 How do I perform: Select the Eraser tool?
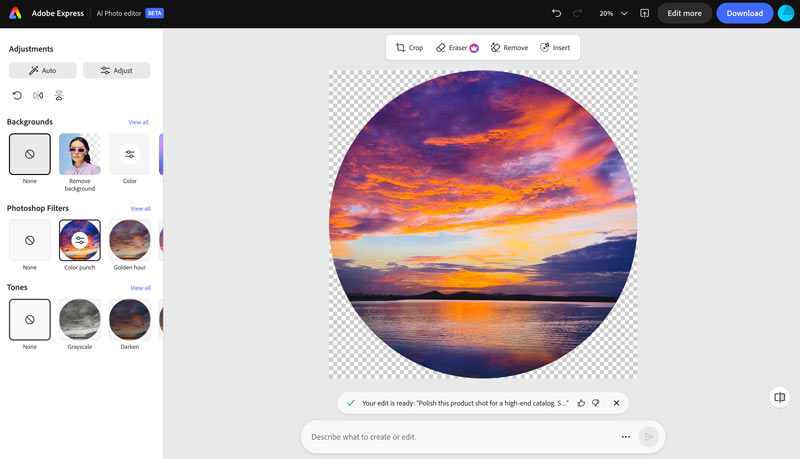tap(457, 47)
